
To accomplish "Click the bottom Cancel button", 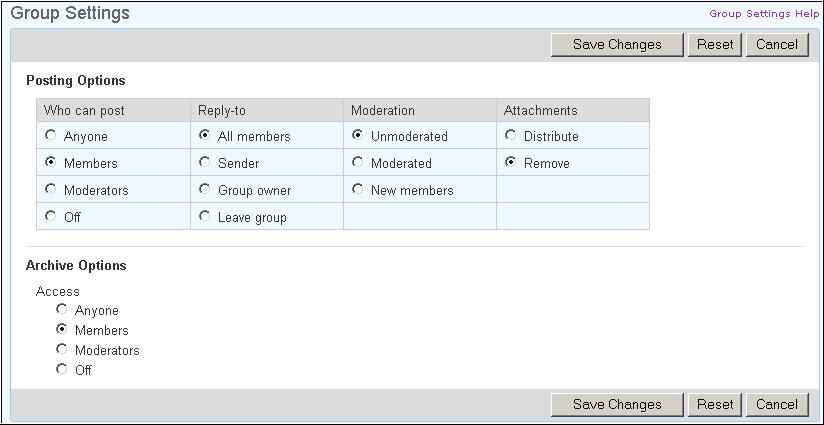I will [x=777, y=405].
